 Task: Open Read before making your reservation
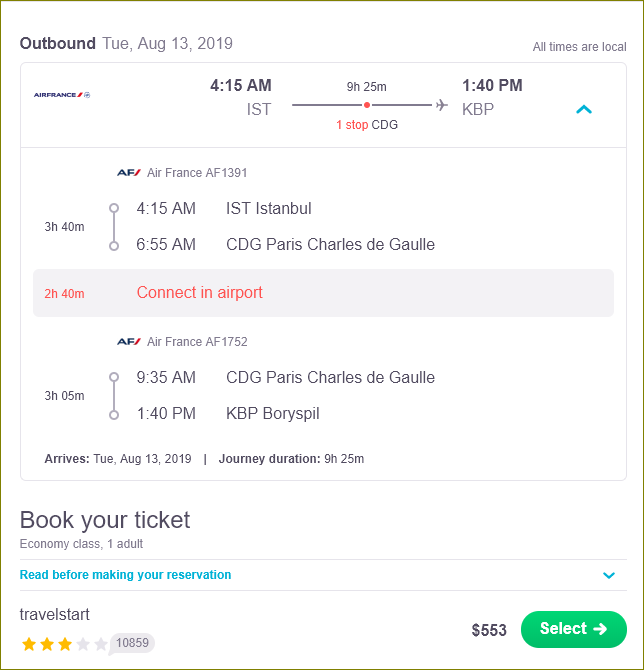click(x=125, y=575)
